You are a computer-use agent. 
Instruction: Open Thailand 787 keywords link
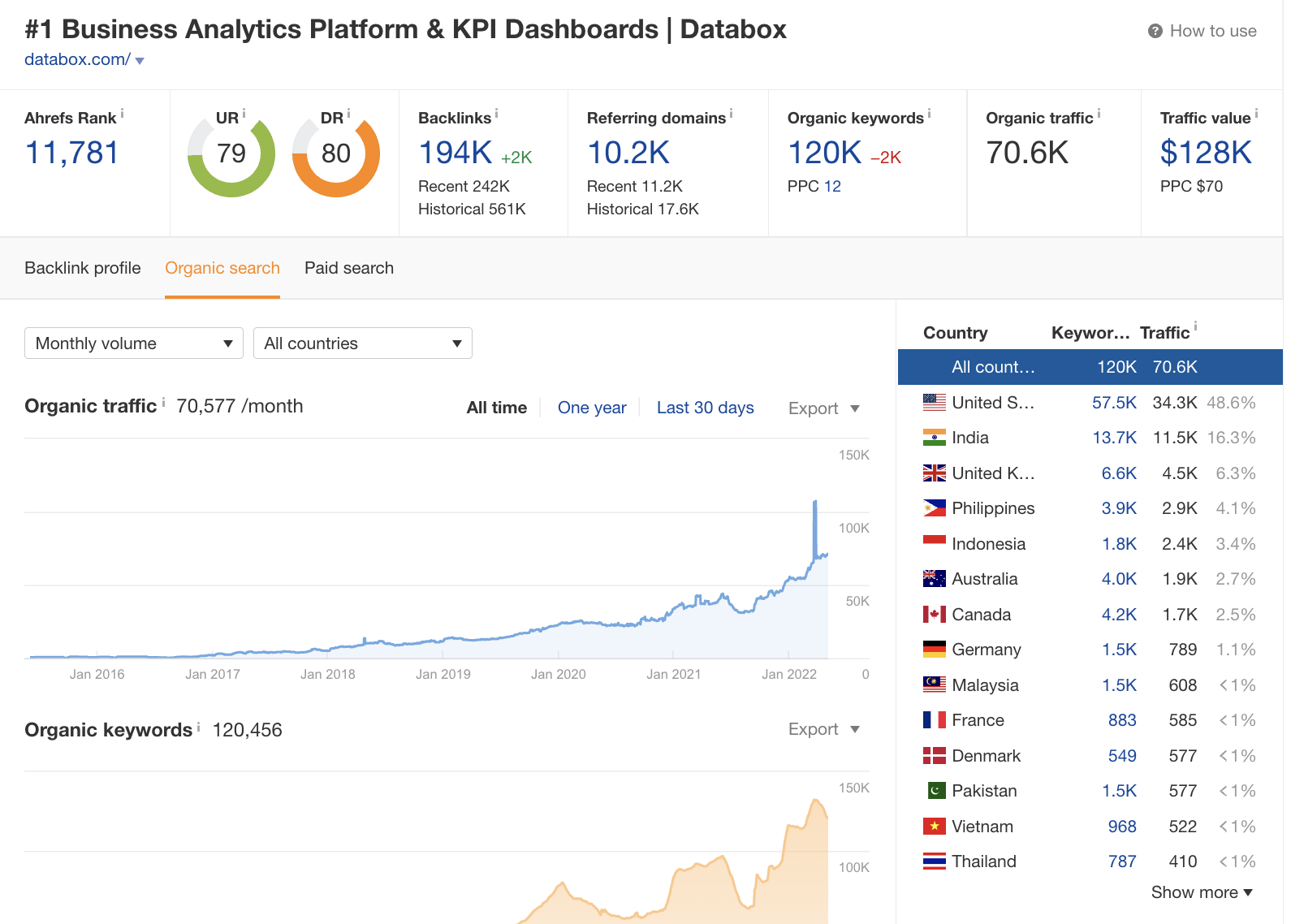coord(1122,861)
